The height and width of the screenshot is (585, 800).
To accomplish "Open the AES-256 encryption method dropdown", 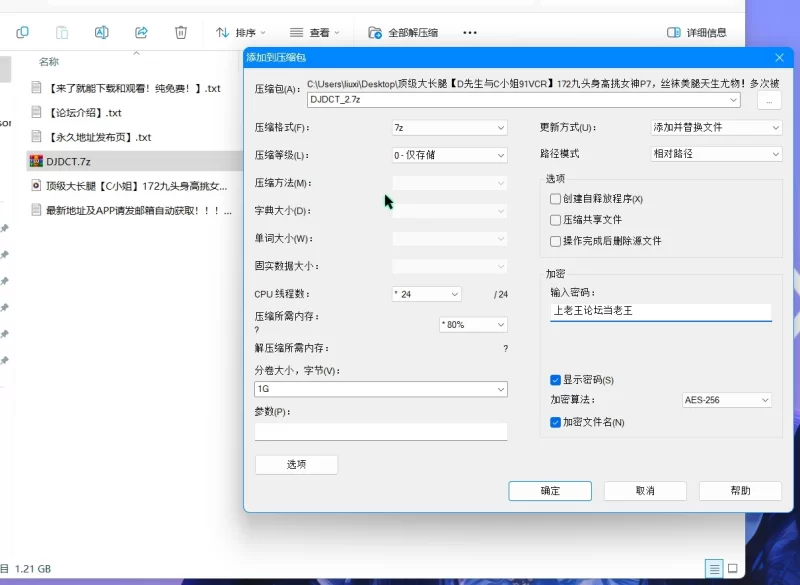I will pos(726,400).
